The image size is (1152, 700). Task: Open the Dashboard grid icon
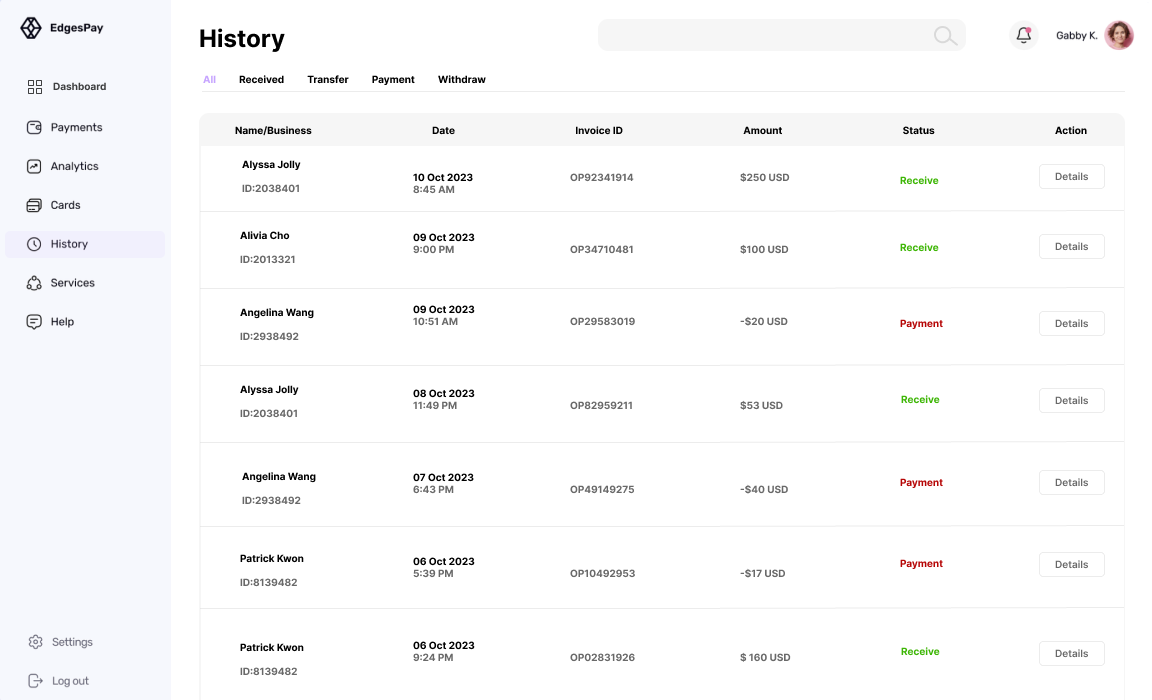click(x=35, y=87)
